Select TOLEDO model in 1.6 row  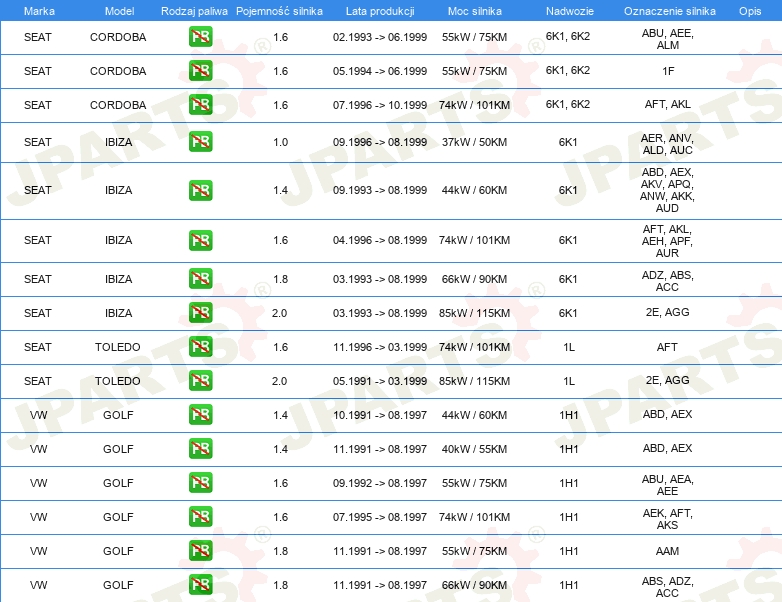(x=118, y=347)
